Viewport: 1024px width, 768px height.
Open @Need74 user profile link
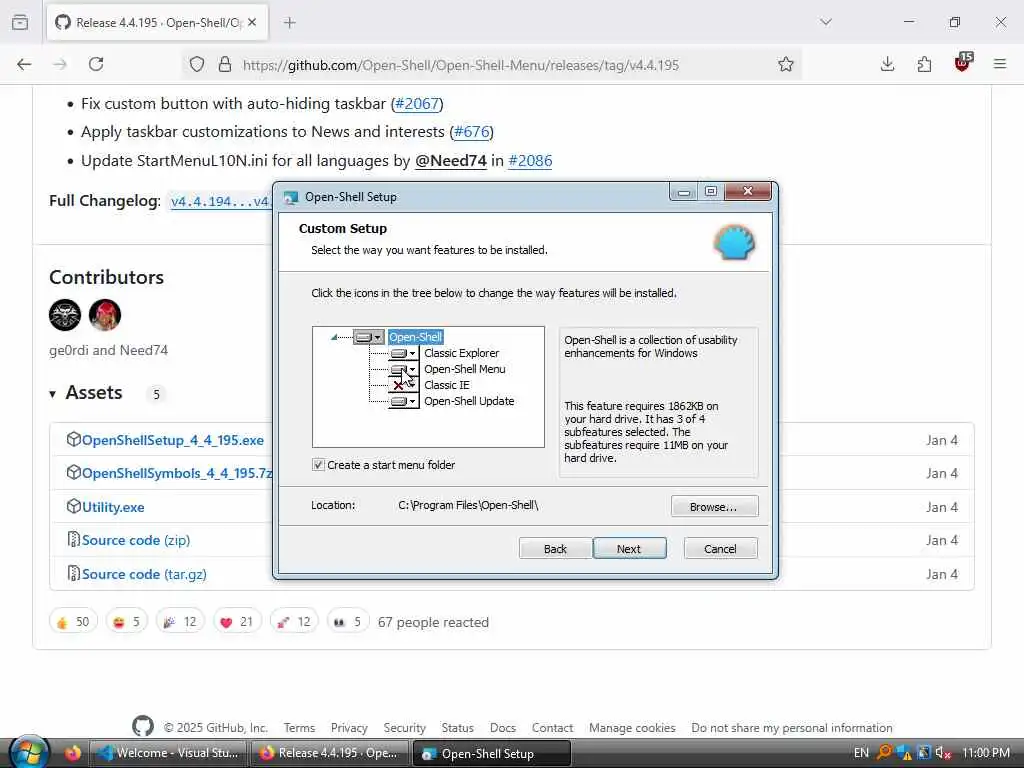coord(451,161)
